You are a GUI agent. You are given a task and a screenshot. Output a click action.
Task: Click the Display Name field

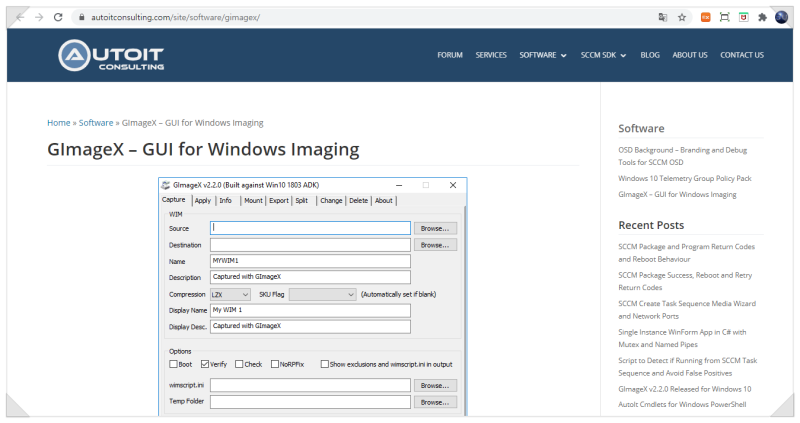pyautogui.click(x=310, y=310)
